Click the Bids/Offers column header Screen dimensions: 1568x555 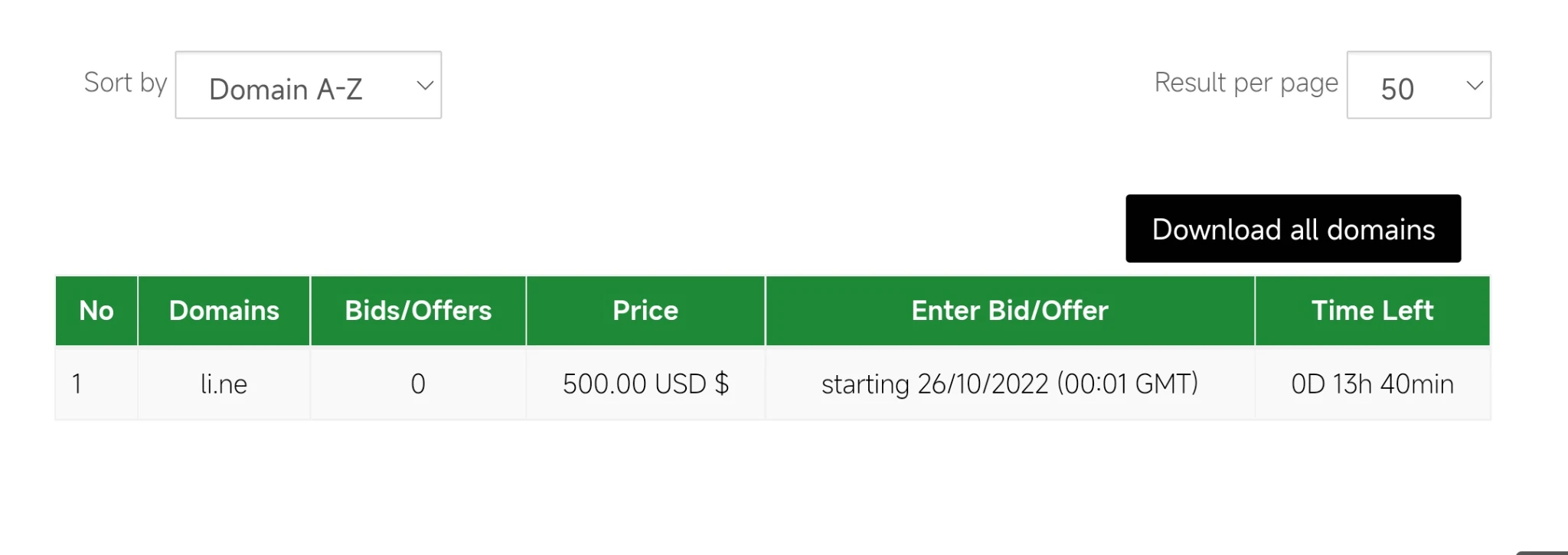pos(418,311)
